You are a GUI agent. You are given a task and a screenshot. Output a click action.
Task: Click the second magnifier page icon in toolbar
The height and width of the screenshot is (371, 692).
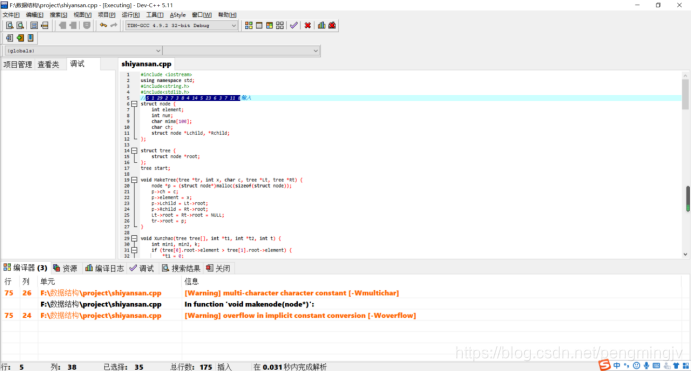pyautogui.click(x=20, y=26)
